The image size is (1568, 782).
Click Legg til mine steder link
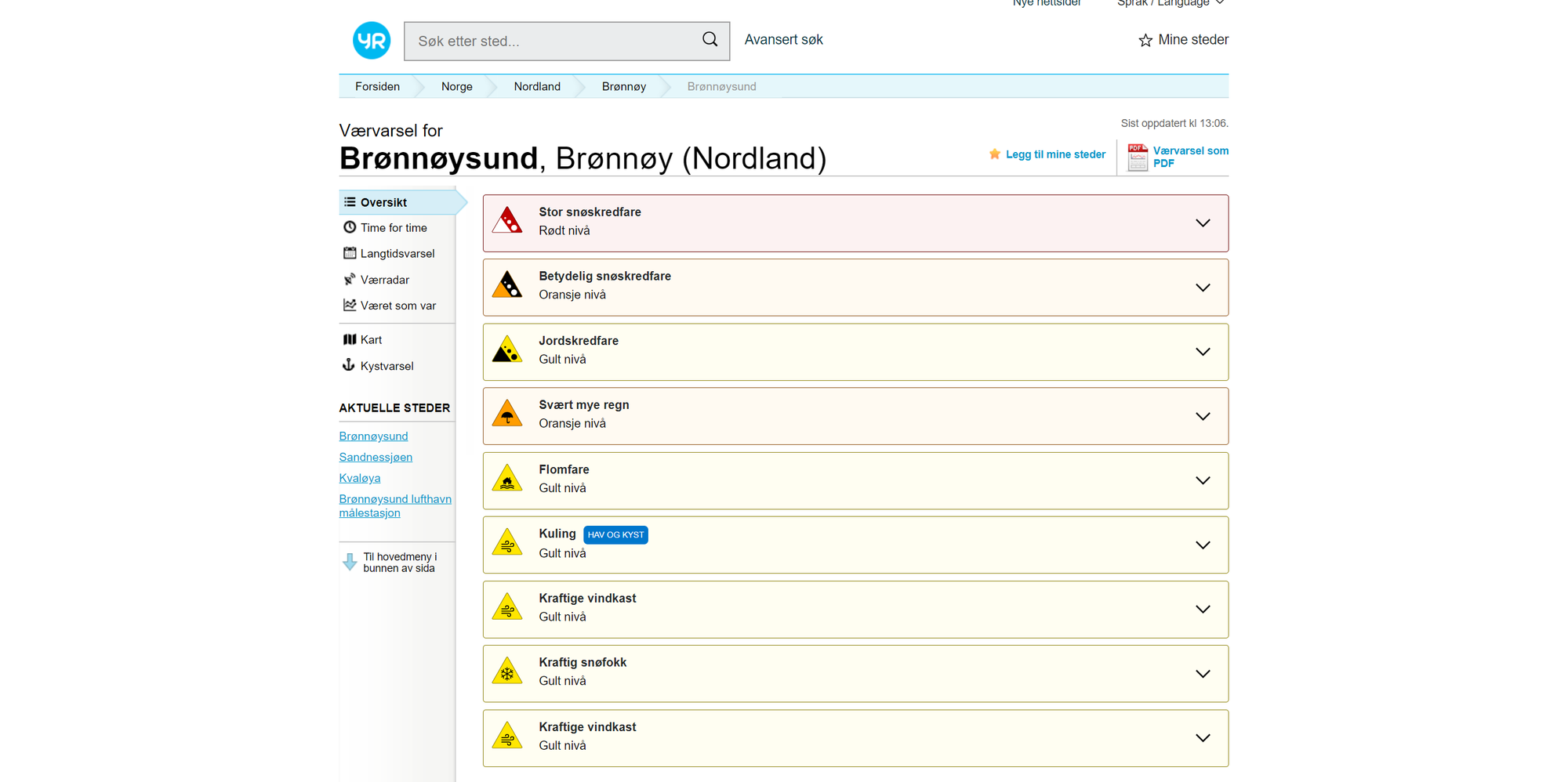1055,154
